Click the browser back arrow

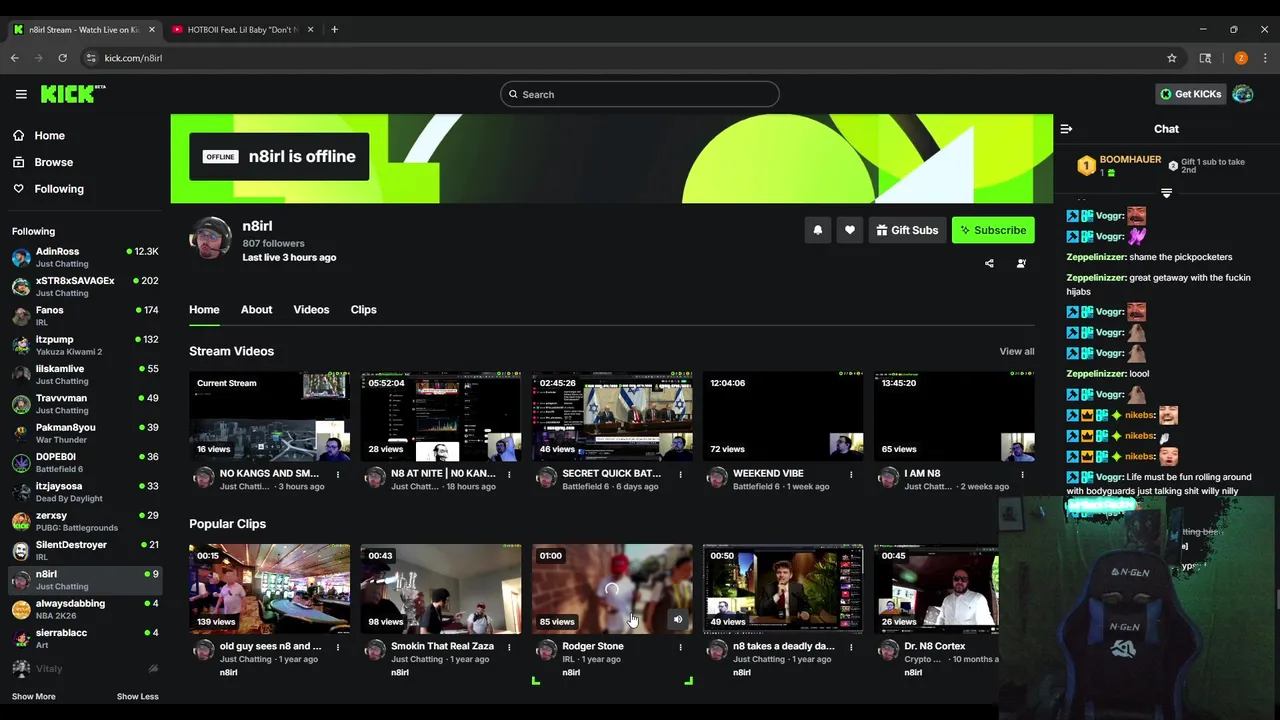click(15, 58)
